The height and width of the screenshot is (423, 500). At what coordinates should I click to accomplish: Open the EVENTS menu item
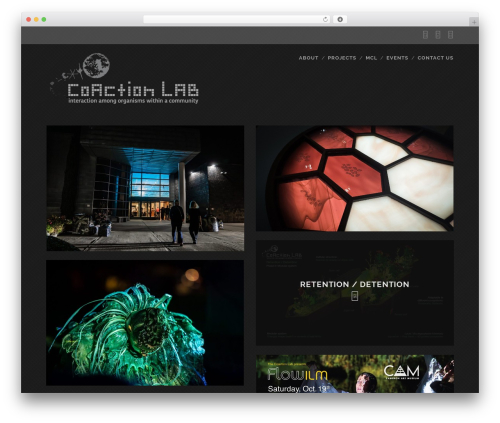(x=397, y=58)
